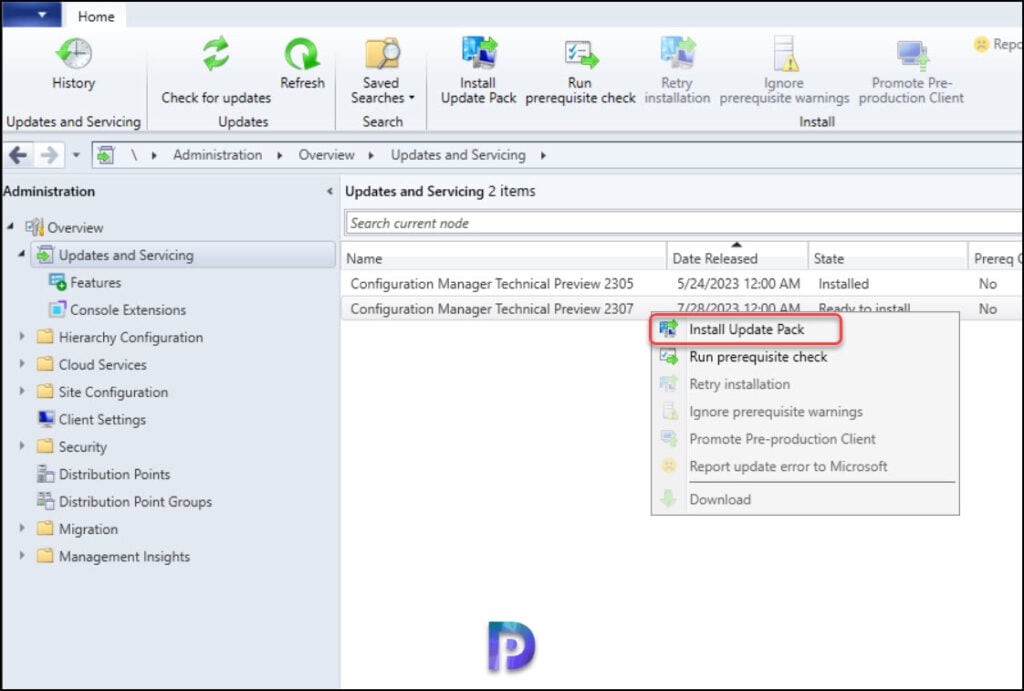Sort by the Date Released column header
This screenshot has width=1024, height=691.
tap(737, 259)
